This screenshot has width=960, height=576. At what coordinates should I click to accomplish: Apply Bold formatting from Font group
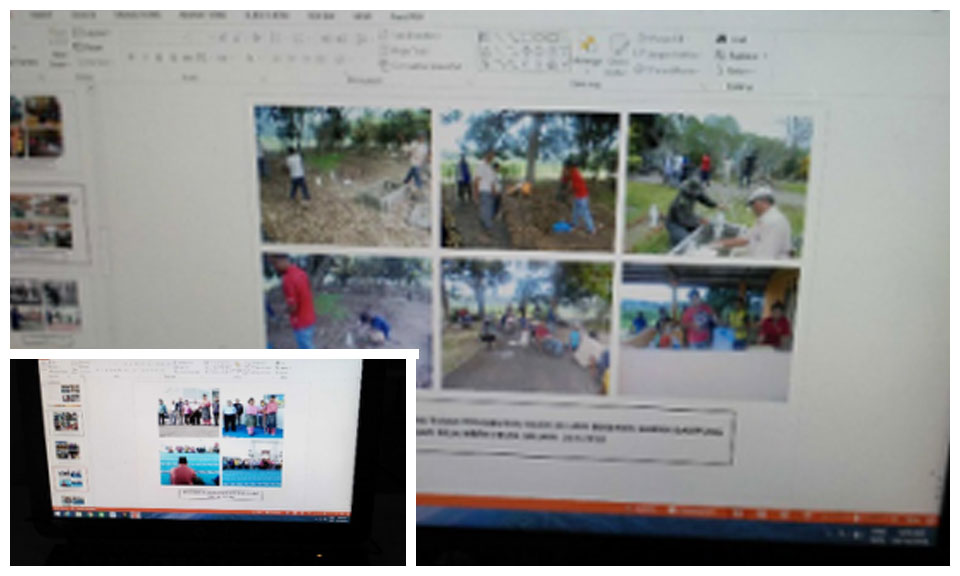click(131, 58)
